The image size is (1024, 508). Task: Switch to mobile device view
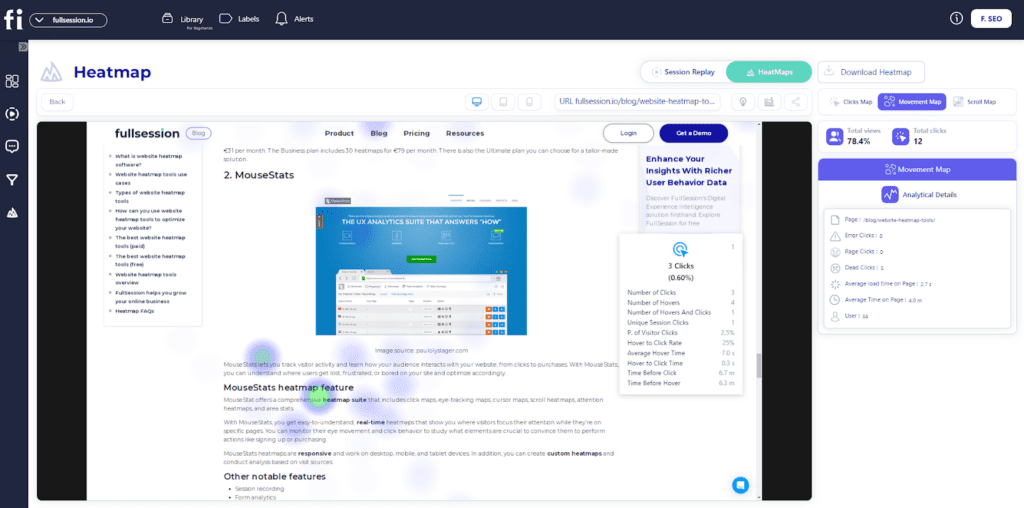(531, 102)
